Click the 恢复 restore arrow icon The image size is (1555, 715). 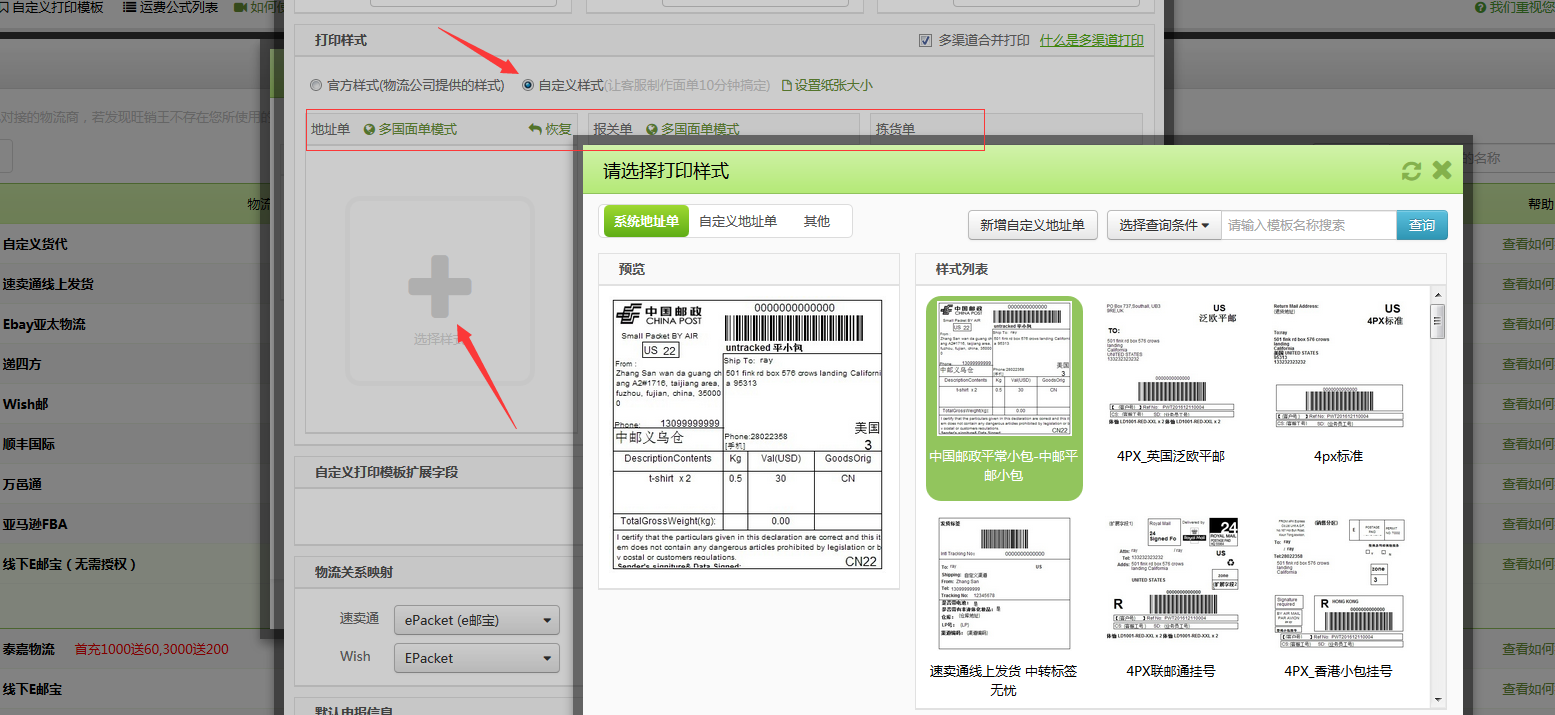[535, 129]
